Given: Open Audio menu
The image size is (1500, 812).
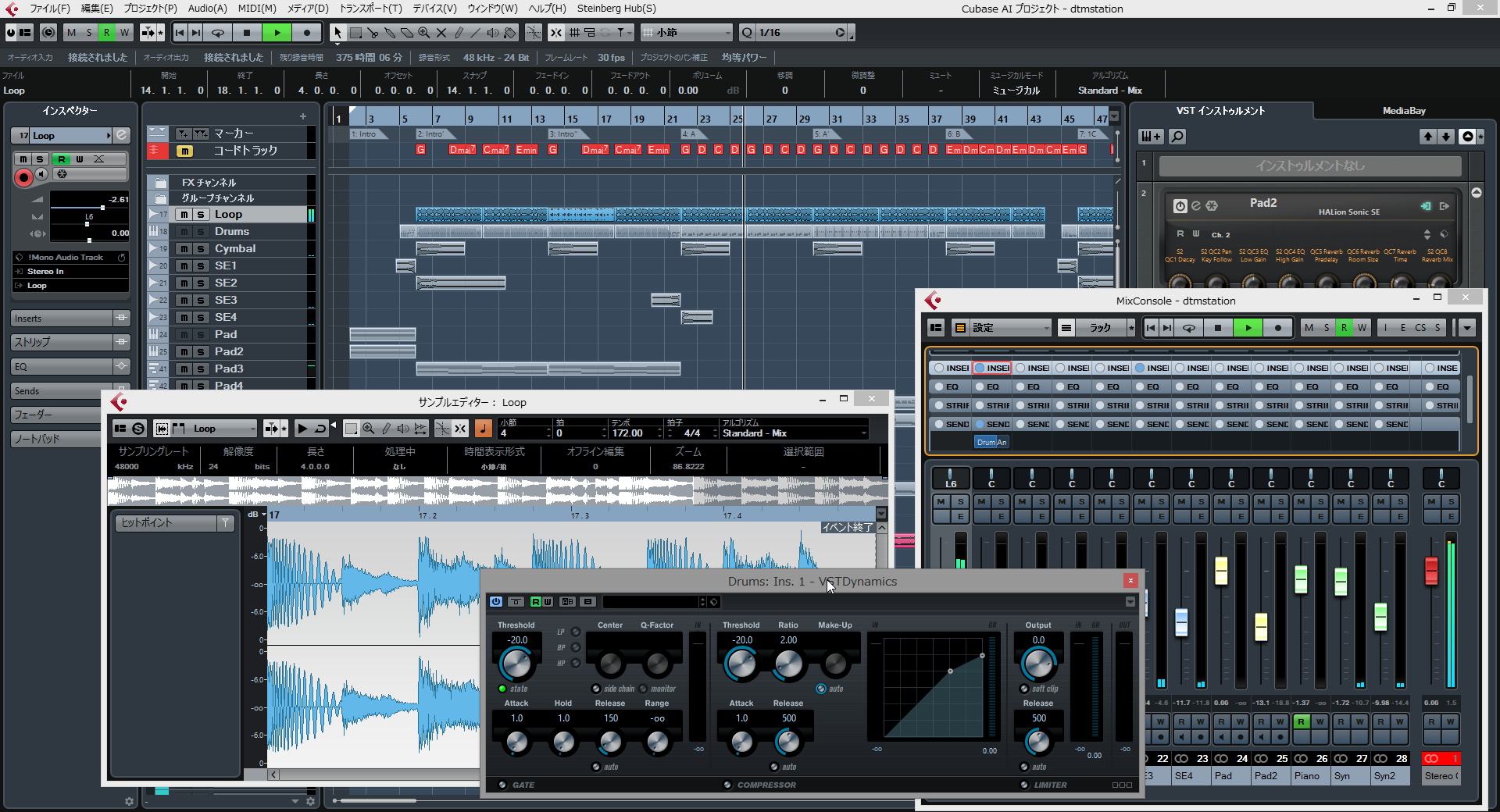Looking at the screenshot, I should click(208, 9).
